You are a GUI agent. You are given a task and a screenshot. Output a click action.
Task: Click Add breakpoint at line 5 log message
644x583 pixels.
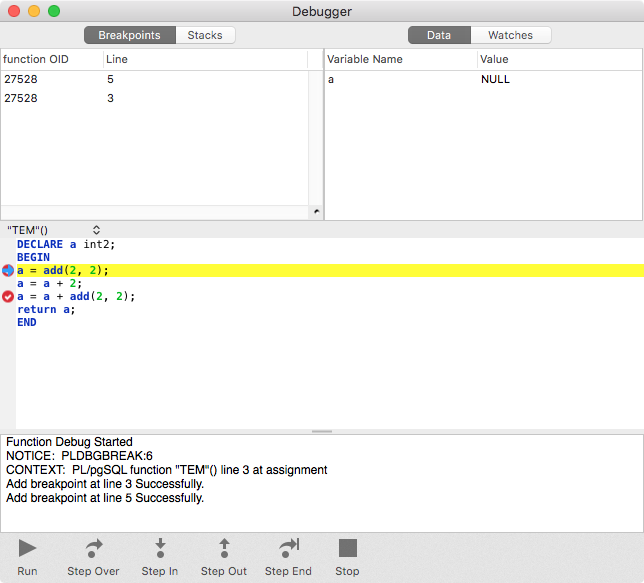pyautogui.click(x=105, y=498)
